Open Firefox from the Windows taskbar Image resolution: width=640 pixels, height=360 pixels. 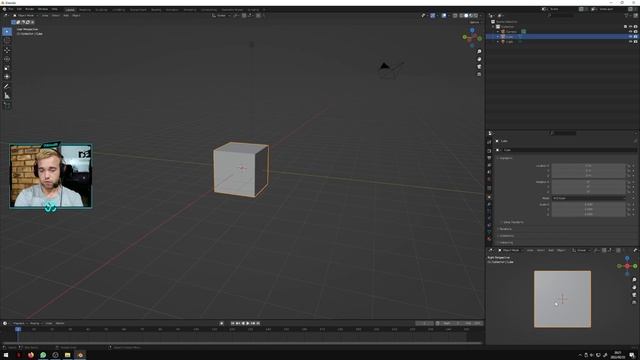31,355
